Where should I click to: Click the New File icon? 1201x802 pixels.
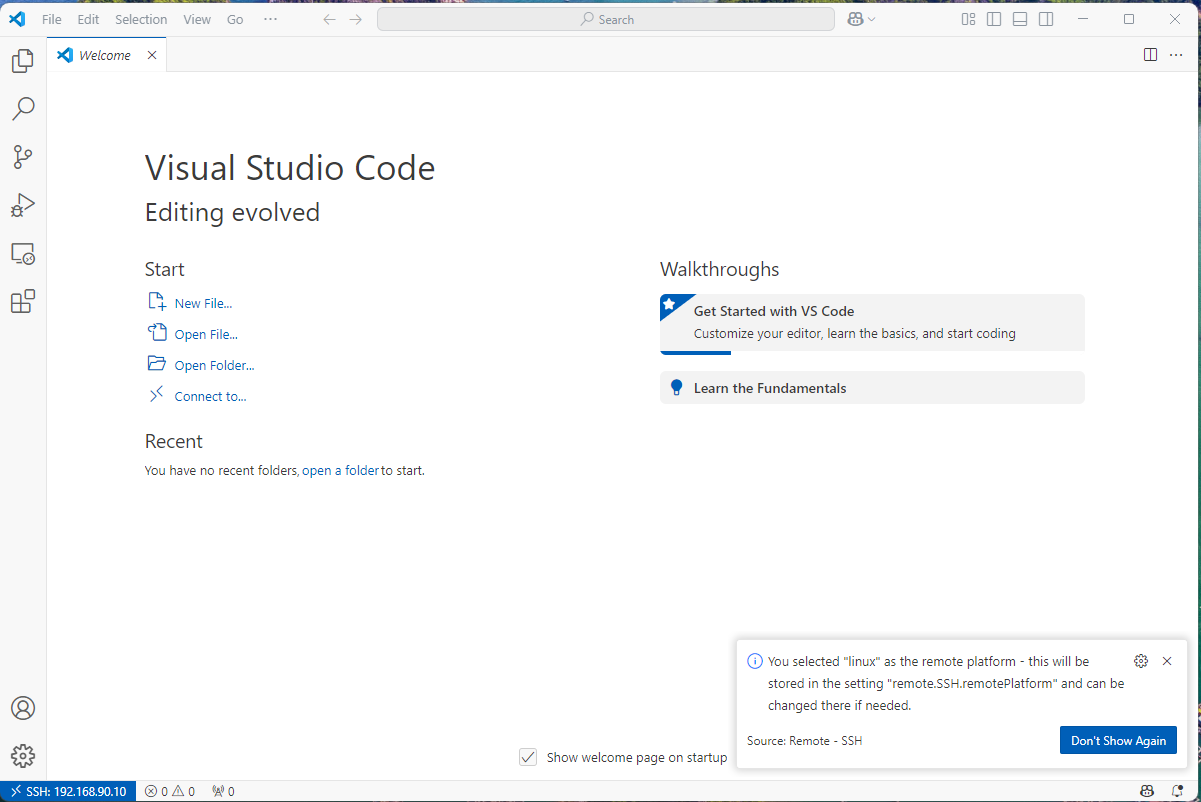(x=157, y=302)
